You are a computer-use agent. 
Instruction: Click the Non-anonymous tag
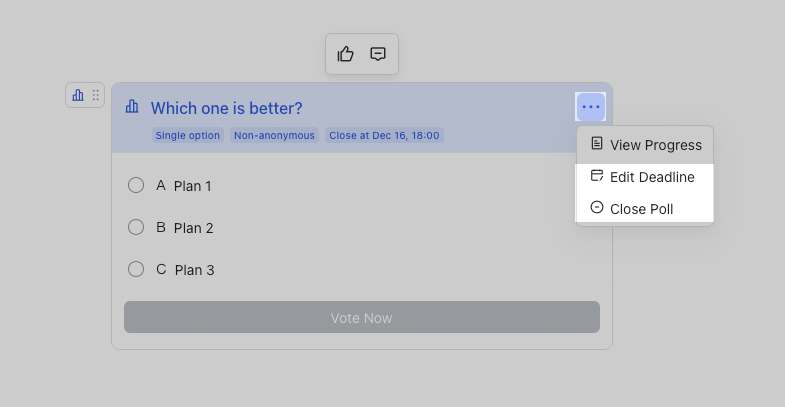pos(274,135)
